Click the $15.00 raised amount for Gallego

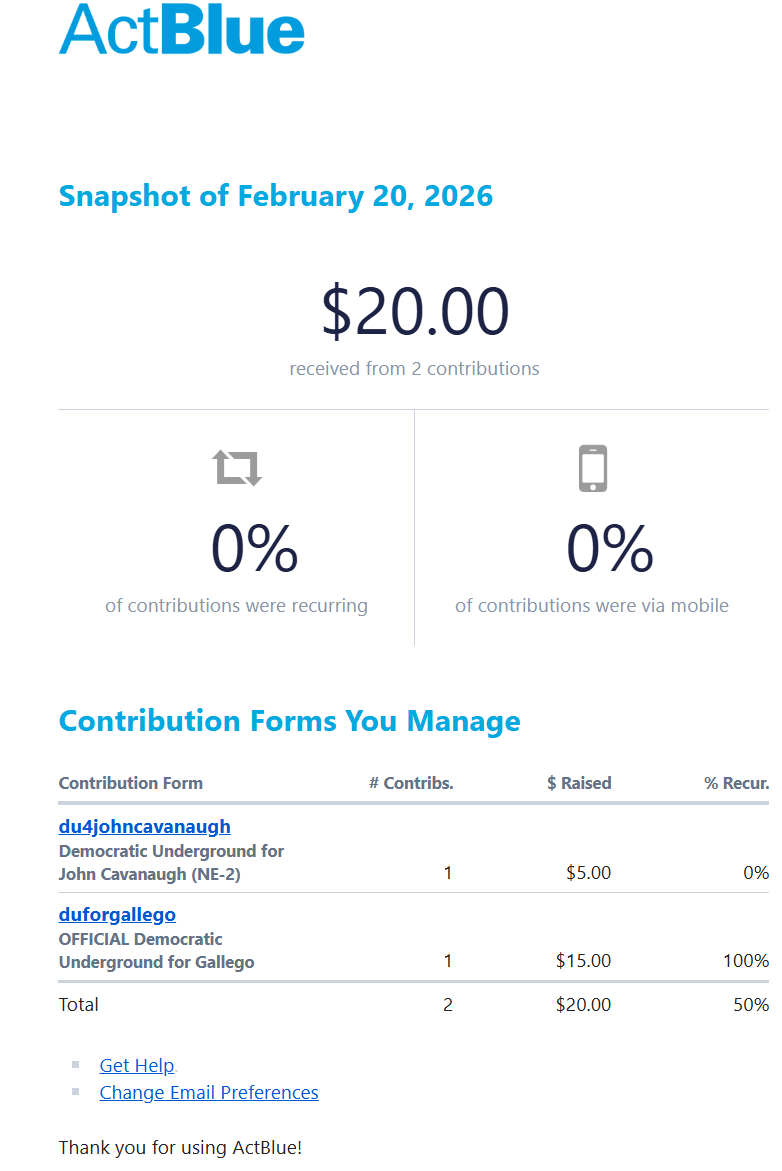point(583,961)
